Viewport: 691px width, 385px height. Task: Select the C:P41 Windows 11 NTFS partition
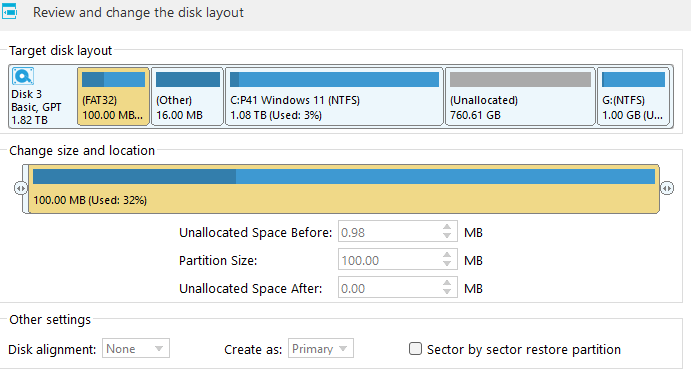click(334, 96)
